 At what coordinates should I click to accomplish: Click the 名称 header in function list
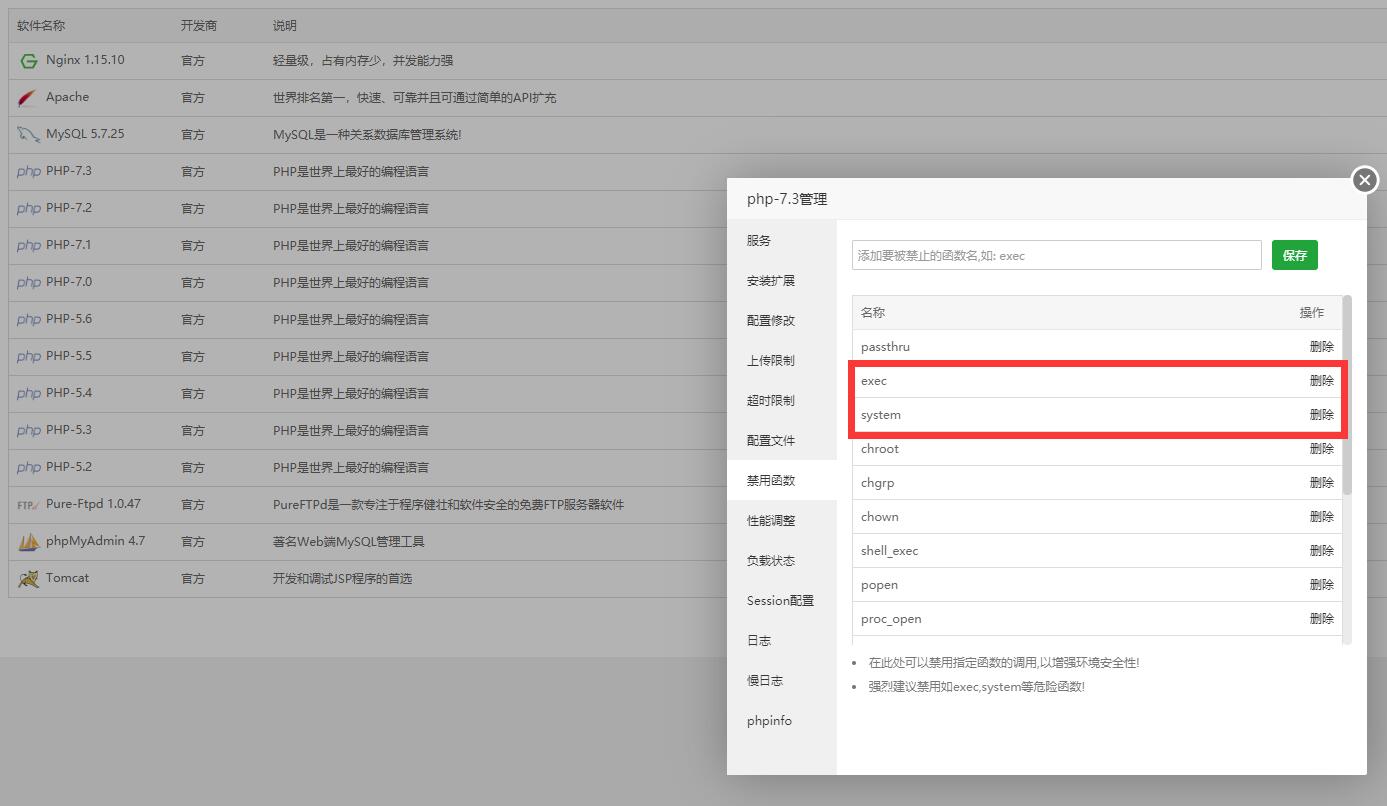[x=873, y=313]
